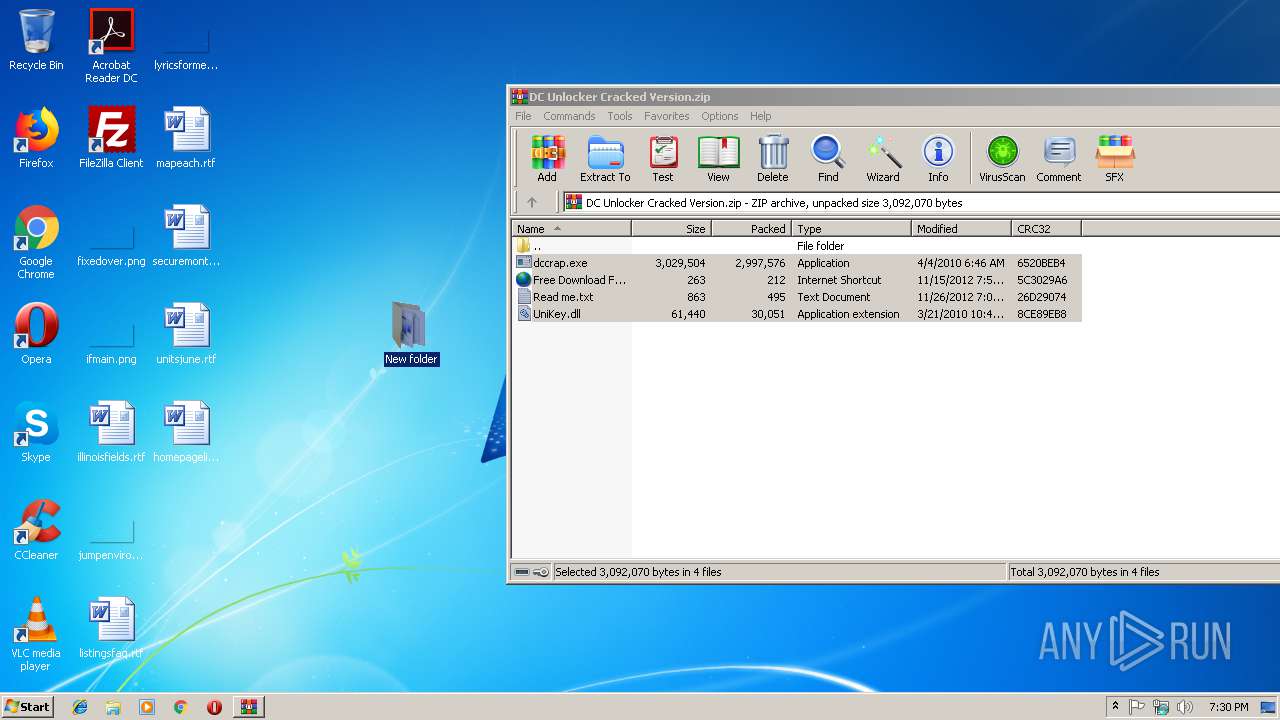Open the Help menu
This screenshot has width=1280, height=720.
[x=760, y=116]
